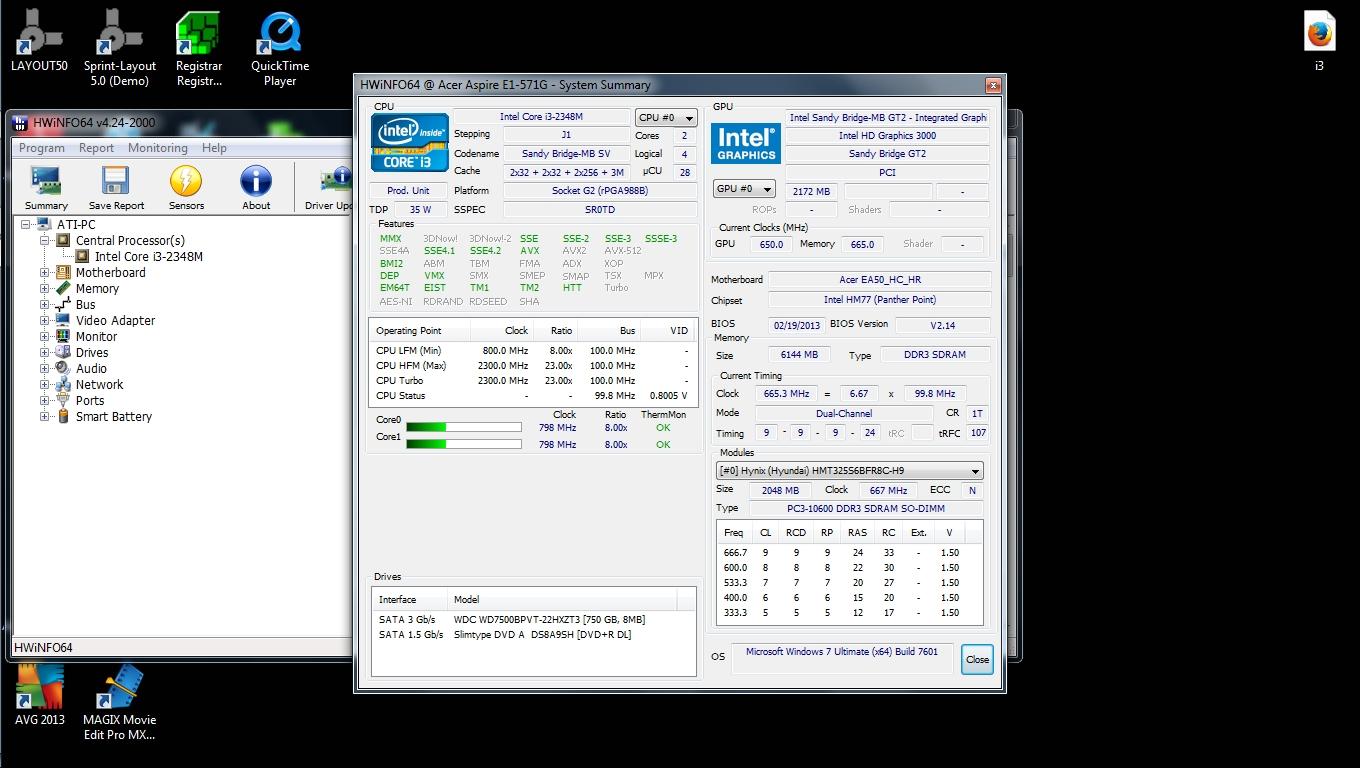Open the Program menu

[x=42, y=147]
